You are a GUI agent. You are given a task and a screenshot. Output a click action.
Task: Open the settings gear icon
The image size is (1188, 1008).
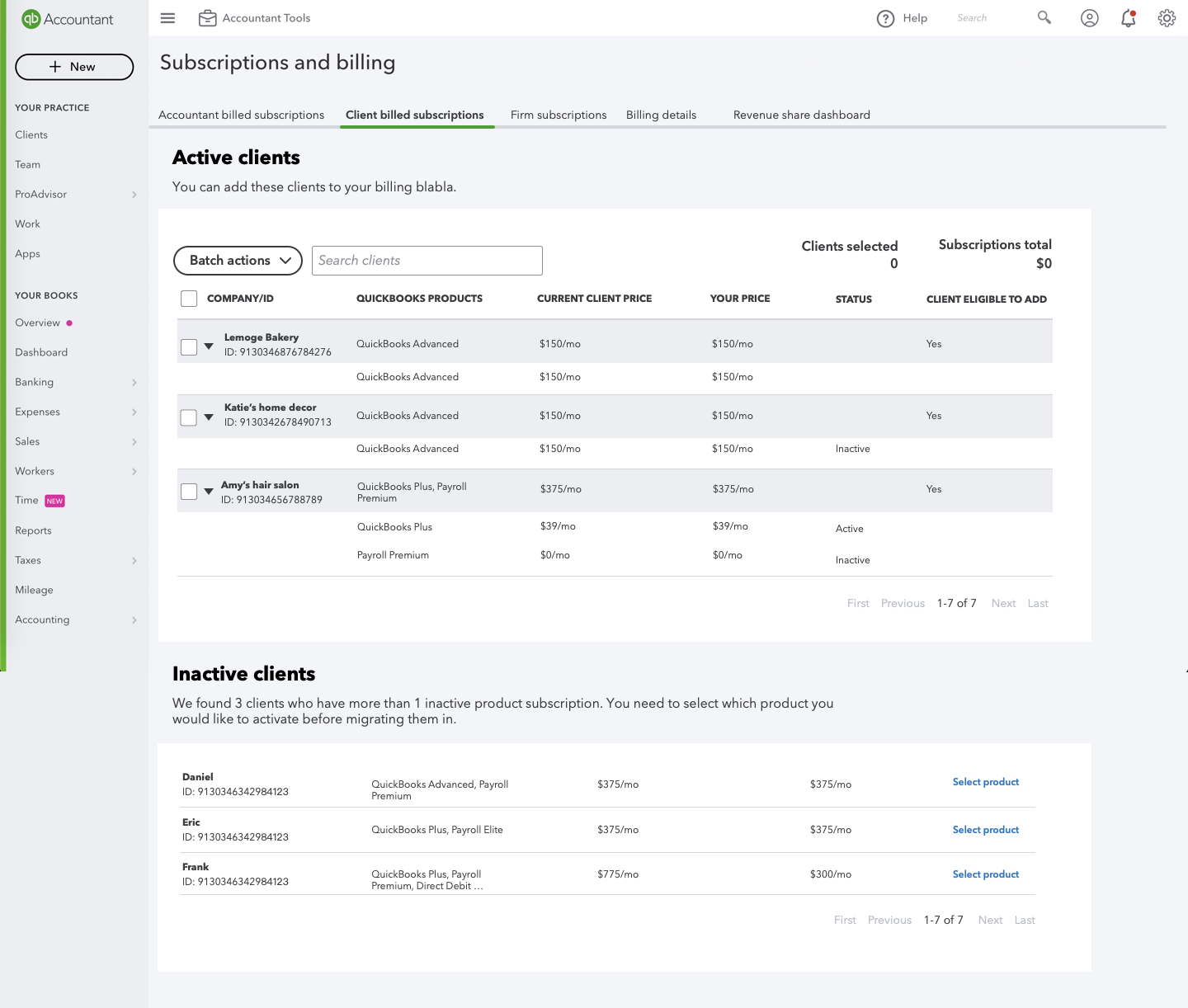(x=1167, y=18)
